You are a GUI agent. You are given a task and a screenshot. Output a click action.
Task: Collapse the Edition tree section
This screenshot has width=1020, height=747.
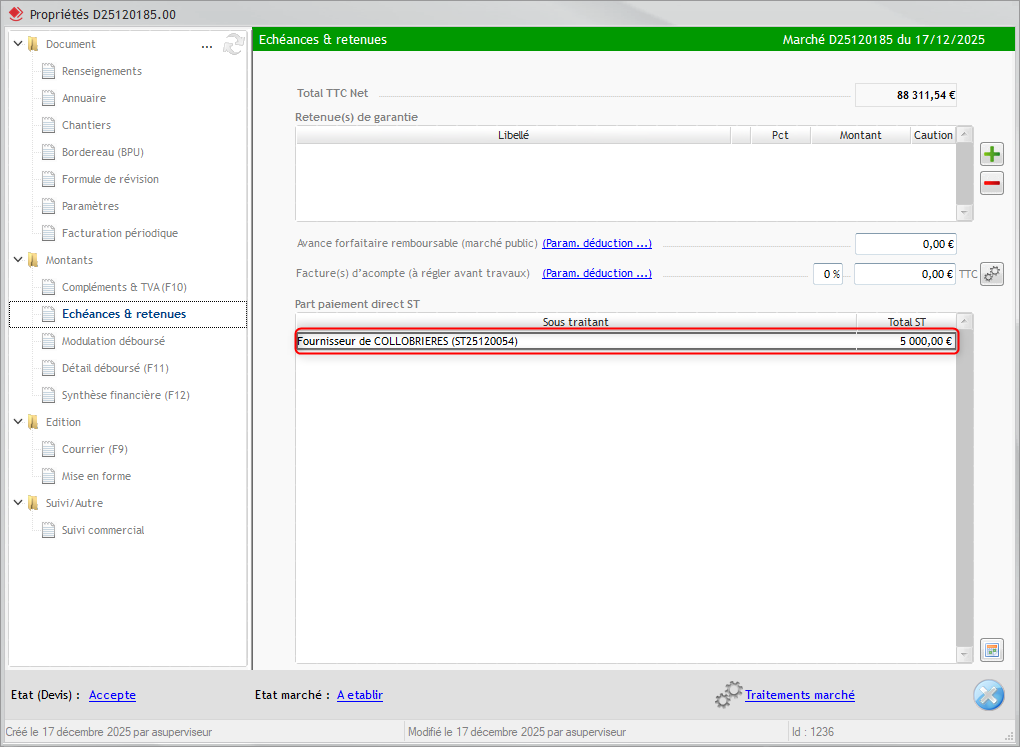point(18,422)
